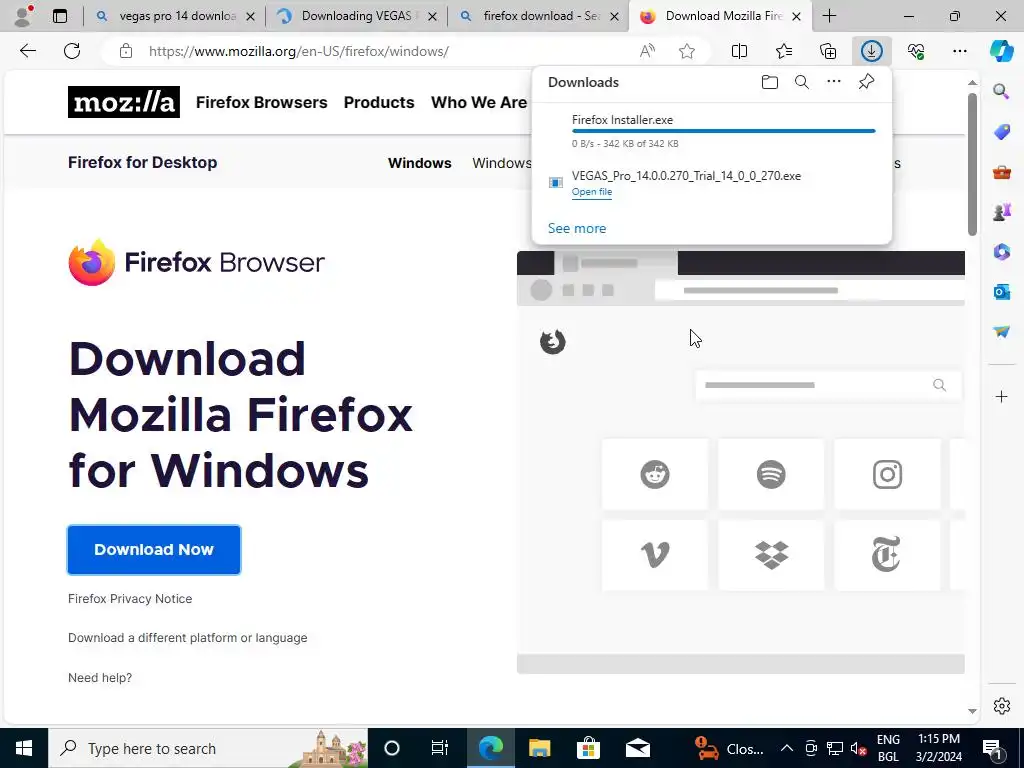
Task: Click the Firefox Installer.exe download entry
Action: [712, 131]
